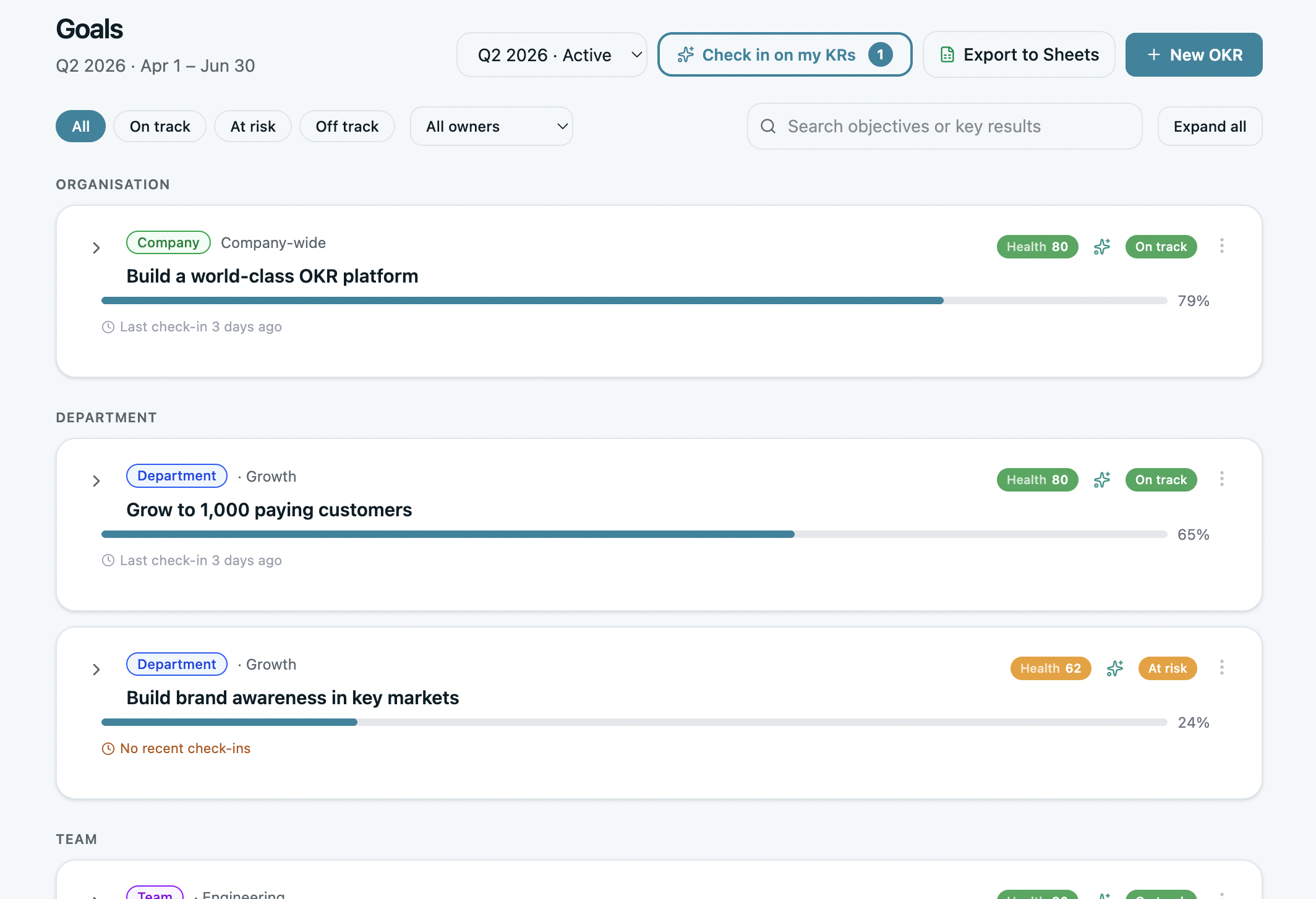Click Department tag on paying customers card
This screenshot has width=1316, height=899.
[x=176, y=475]
